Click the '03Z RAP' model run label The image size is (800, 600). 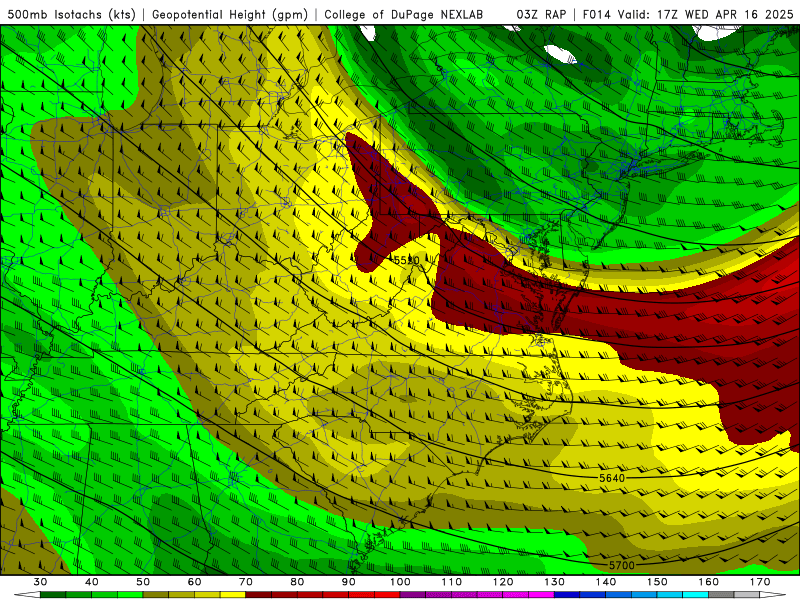541,14
